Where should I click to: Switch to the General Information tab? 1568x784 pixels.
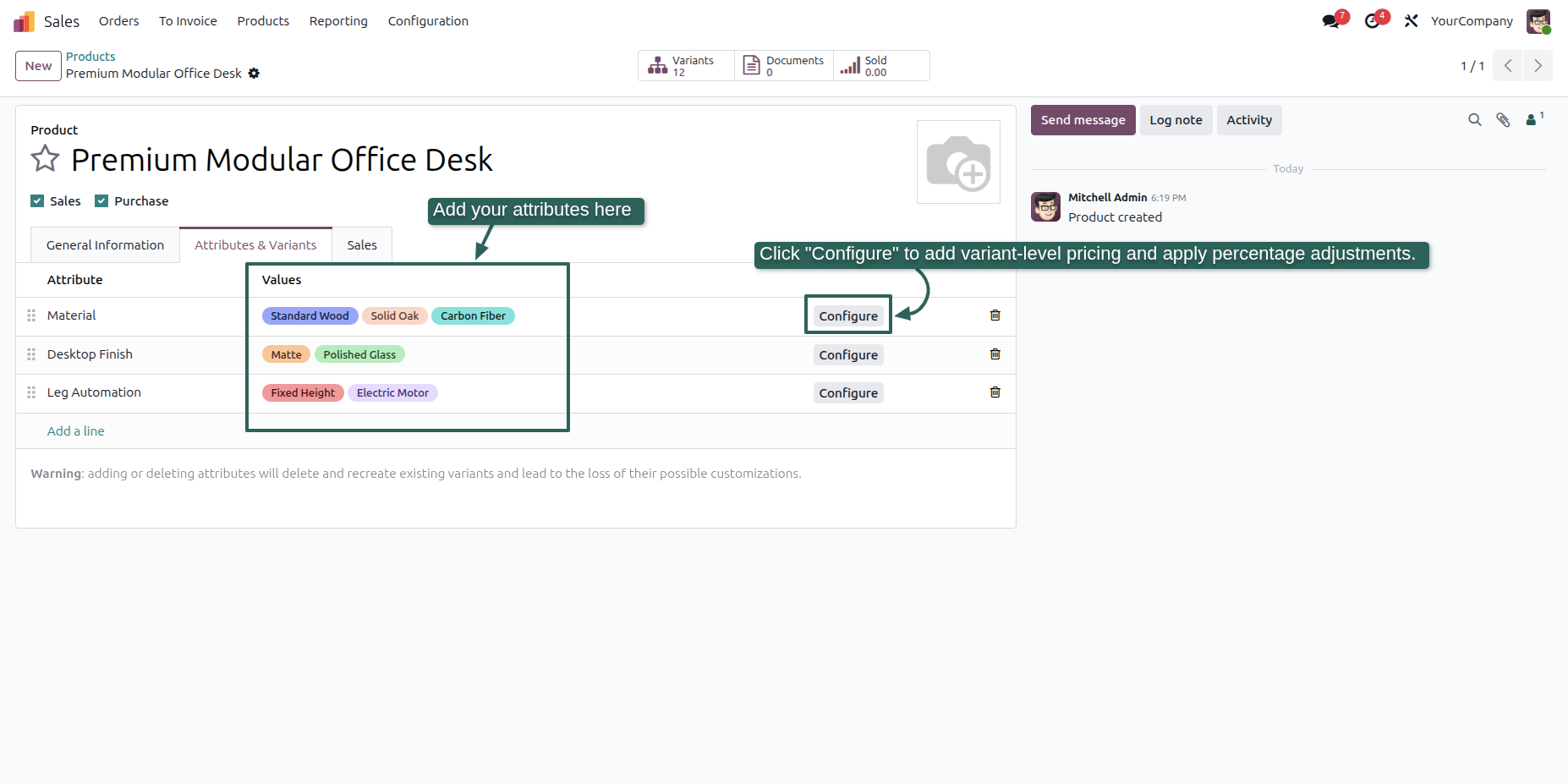click(105, 245)
